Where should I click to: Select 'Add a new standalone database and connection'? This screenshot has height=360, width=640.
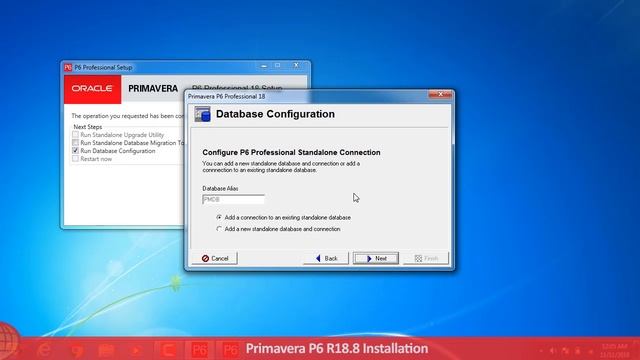click(x=278, y=229)
